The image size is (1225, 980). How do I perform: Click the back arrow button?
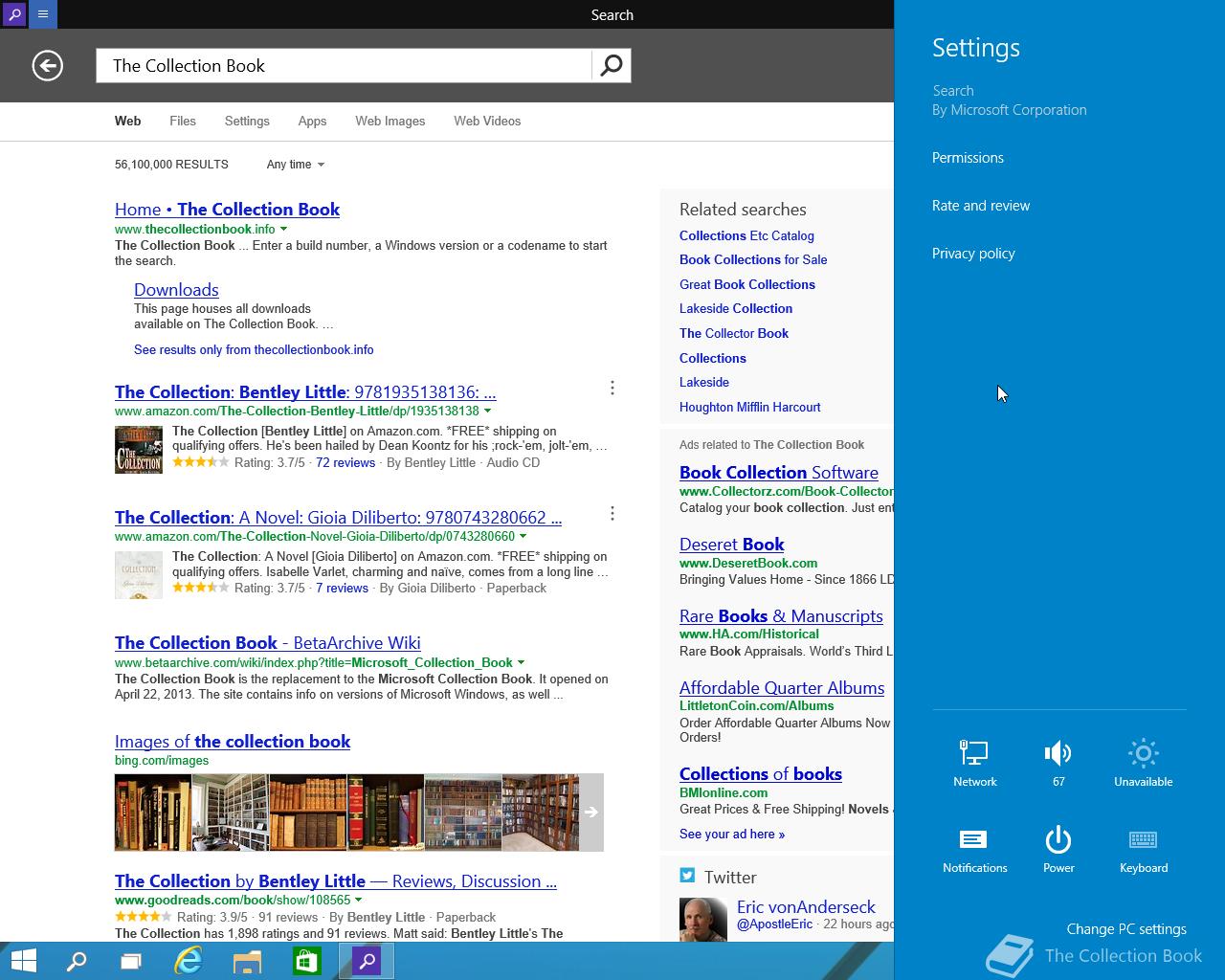47,65
